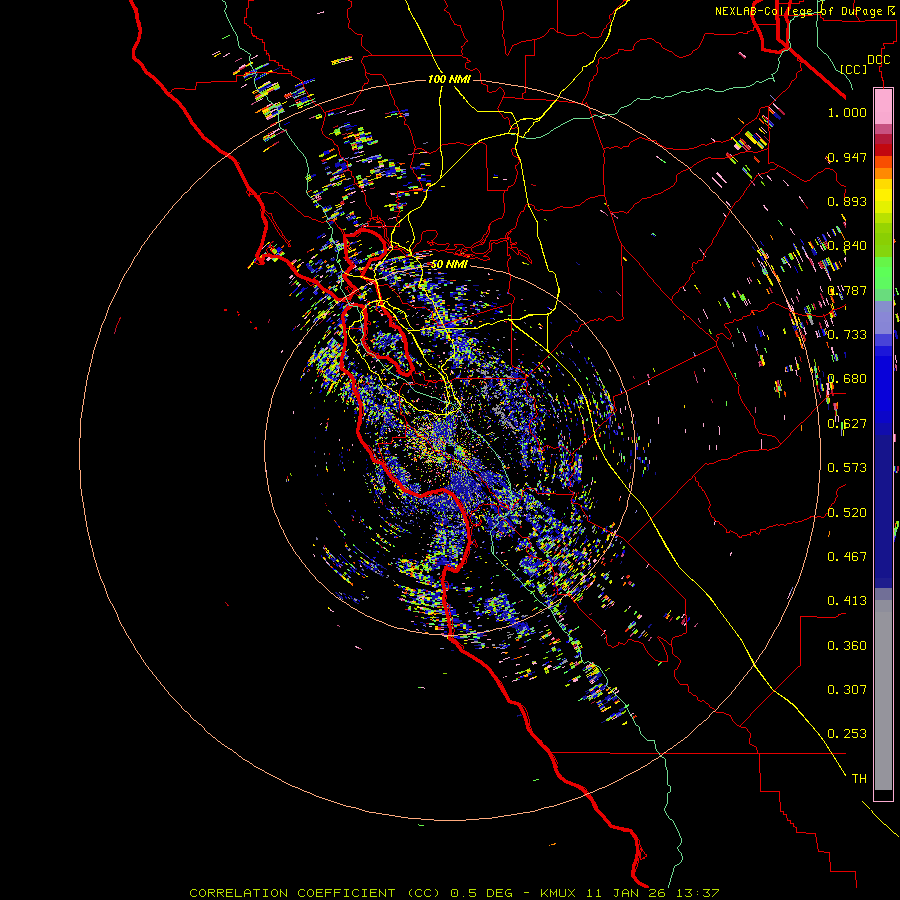The height and width of the screenshot is (900, 900).
Task: Click the 11 JAN 26 date text
Action: [x=626, y=893]
